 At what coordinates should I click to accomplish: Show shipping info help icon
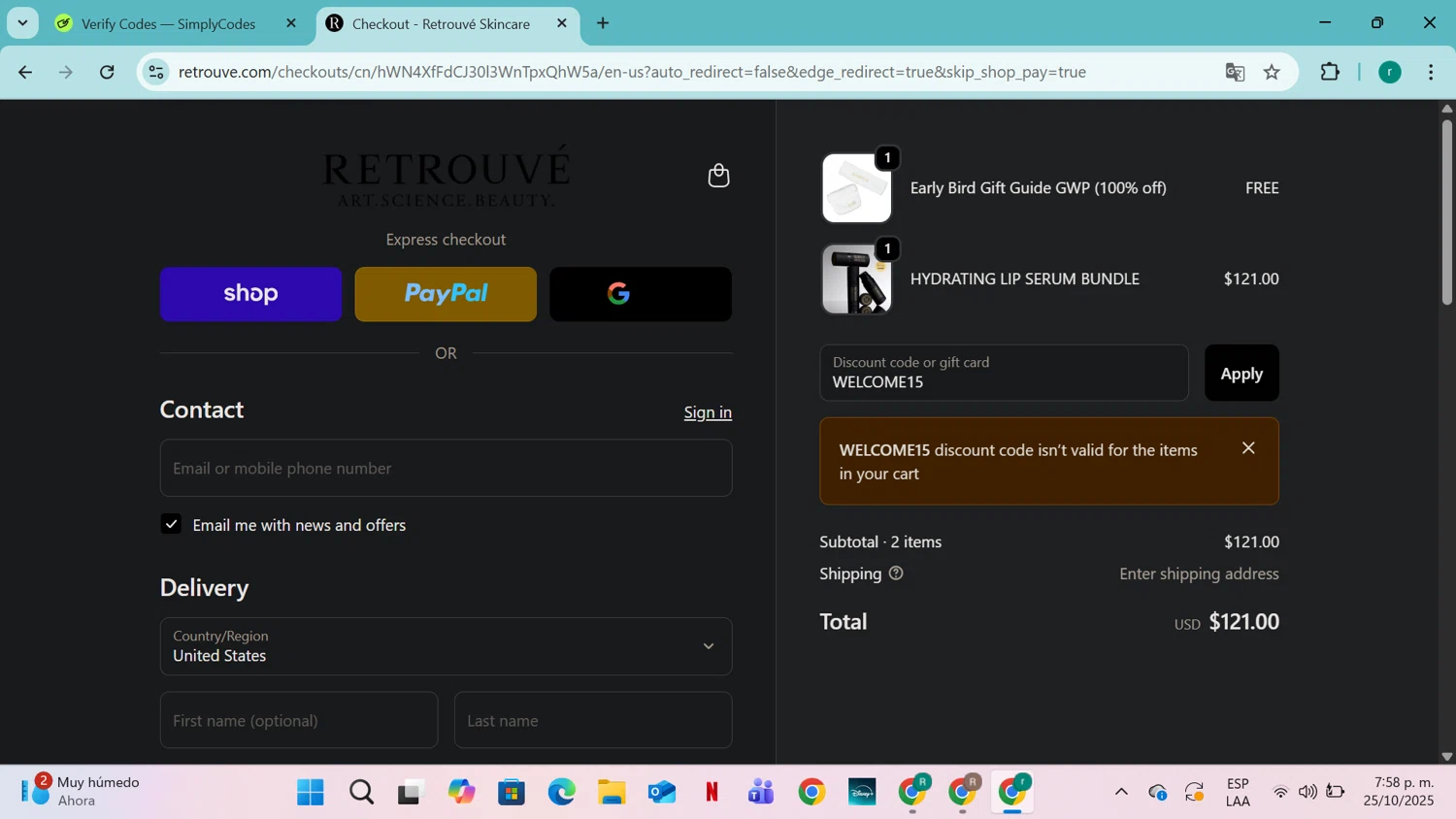click(x=896, y=573)
